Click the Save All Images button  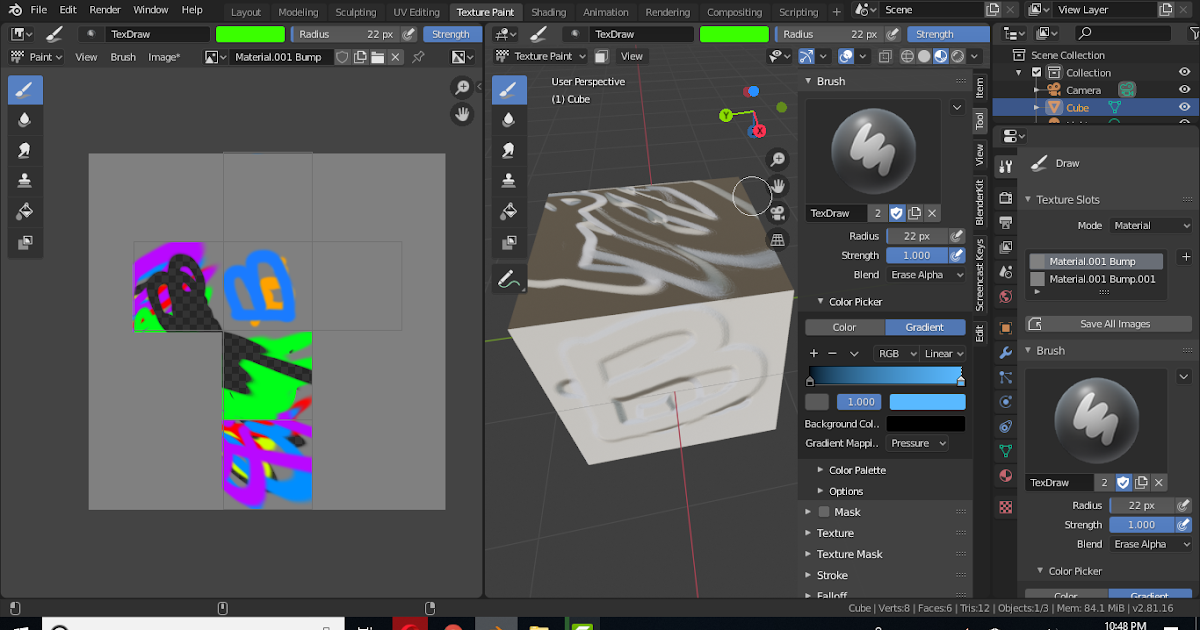click(1108, 323)
